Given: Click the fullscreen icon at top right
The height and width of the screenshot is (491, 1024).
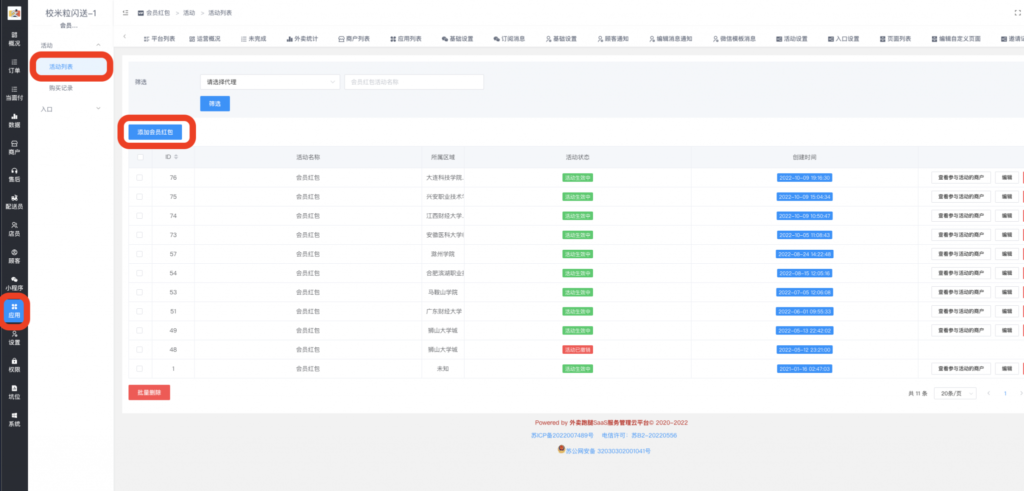Looking at the screenshot, I should coord(1016,12).
